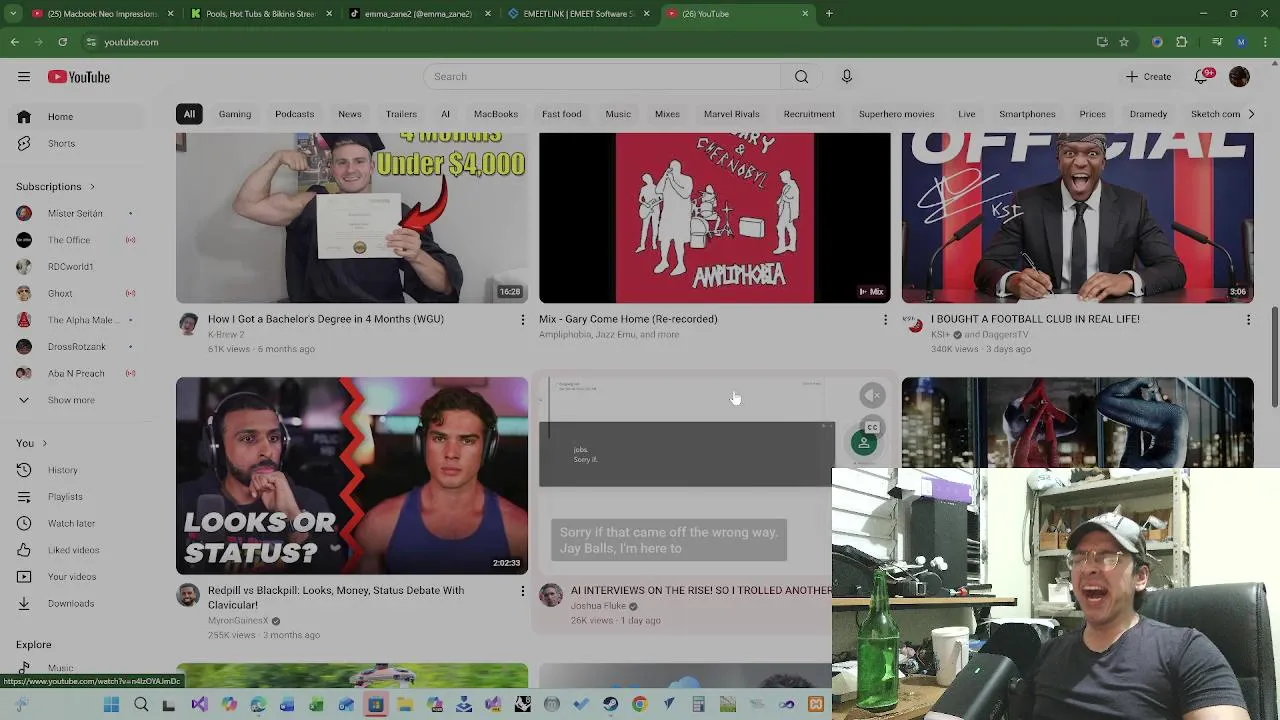Open the YouTube hamburger guide menu
This screenshot has height=720, width=1280.
[x=23, y=77]
